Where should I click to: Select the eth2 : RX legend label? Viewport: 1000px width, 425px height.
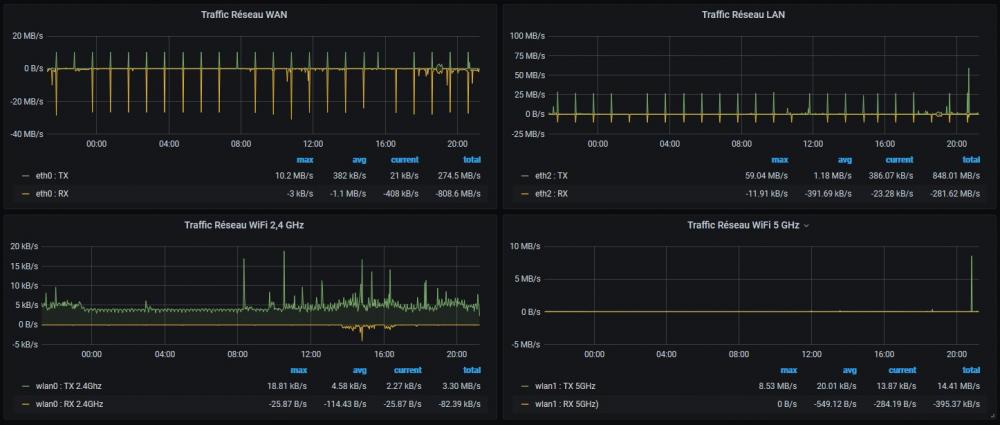pyautogui.click(x=551, y=194)
